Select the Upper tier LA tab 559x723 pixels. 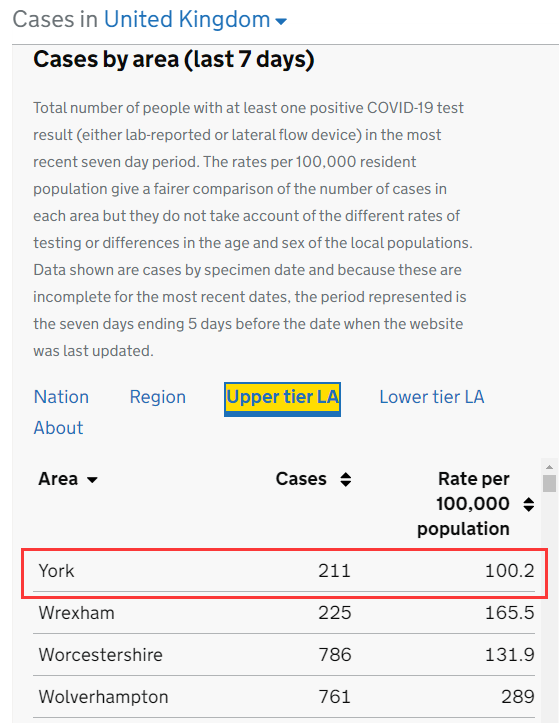click(282, 399)
